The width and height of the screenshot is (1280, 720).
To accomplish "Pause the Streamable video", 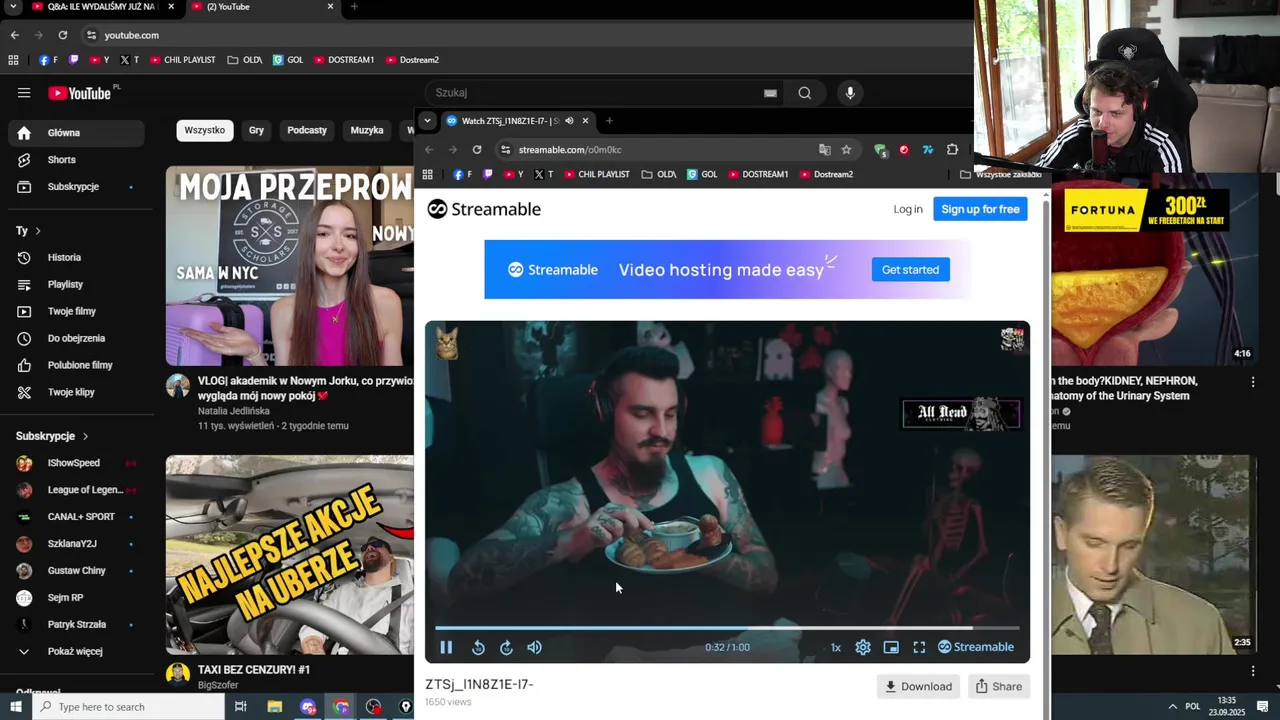I will (x=446, y=647).
